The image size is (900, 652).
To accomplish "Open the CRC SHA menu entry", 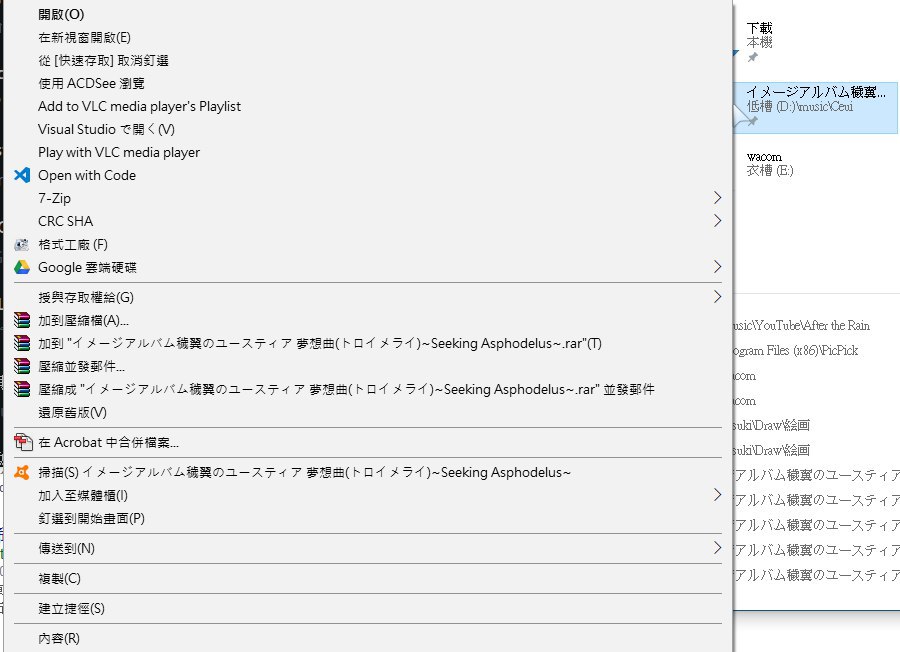I will (x=367, y=221).
